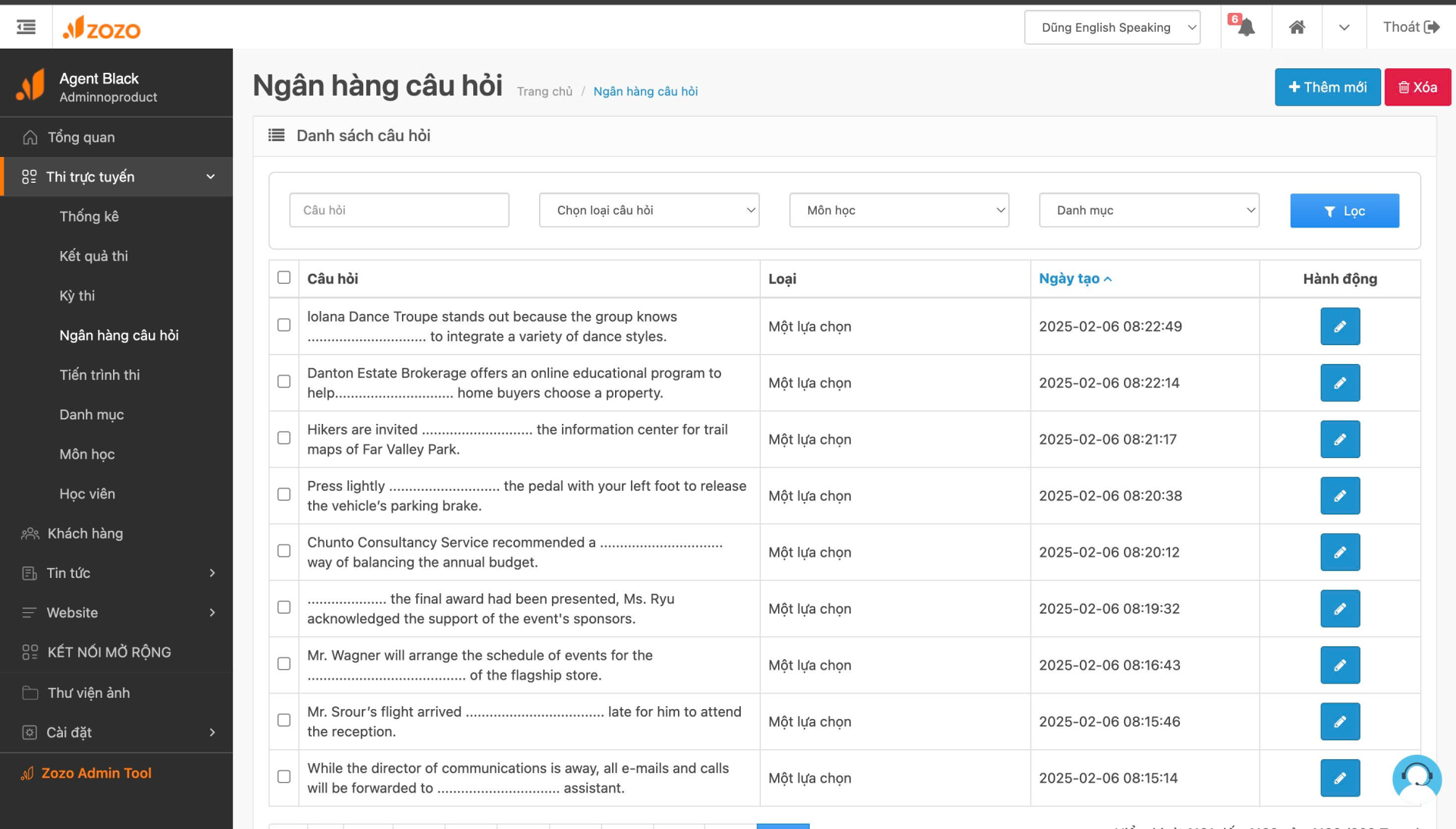Edit the Chunto Consultancy Service question

coord(1340,552)
